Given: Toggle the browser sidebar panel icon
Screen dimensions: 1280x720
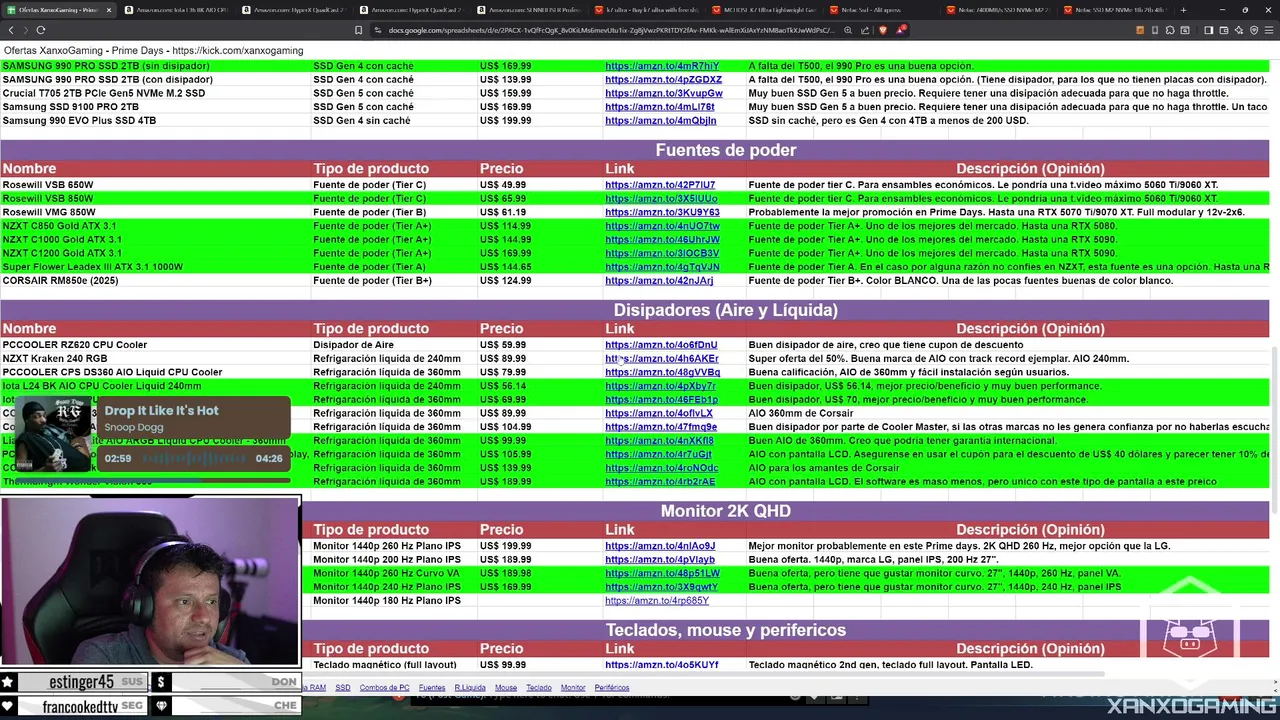Looking at the screenshot, I should pos(1208,30).
